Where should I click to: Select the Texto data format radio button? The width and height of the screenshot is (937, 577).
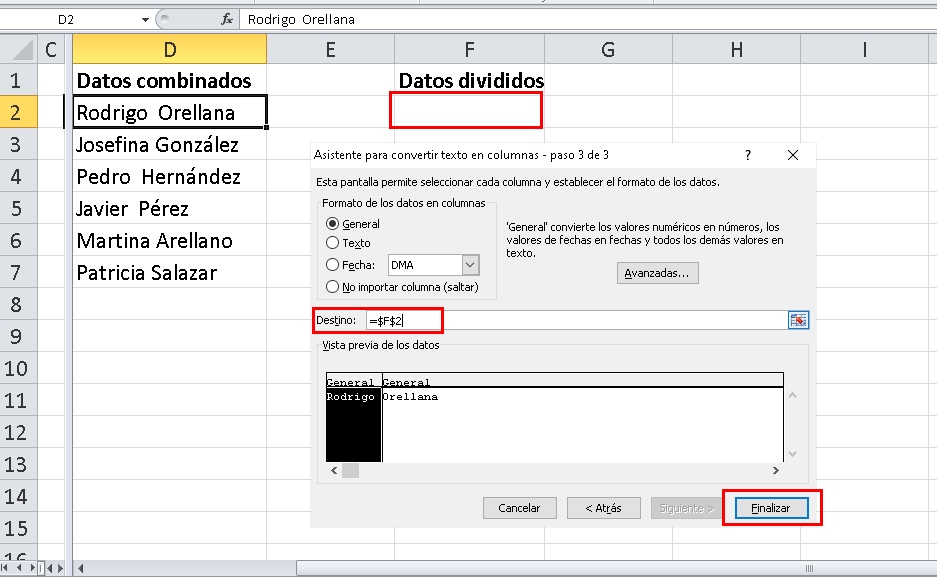pos(331,243)
